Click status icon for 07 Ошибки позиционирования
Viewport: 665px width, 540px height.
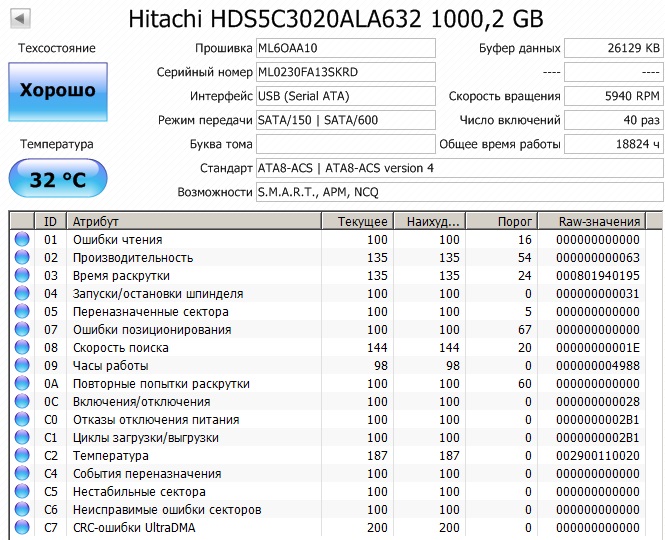click(x=22, y=329)
